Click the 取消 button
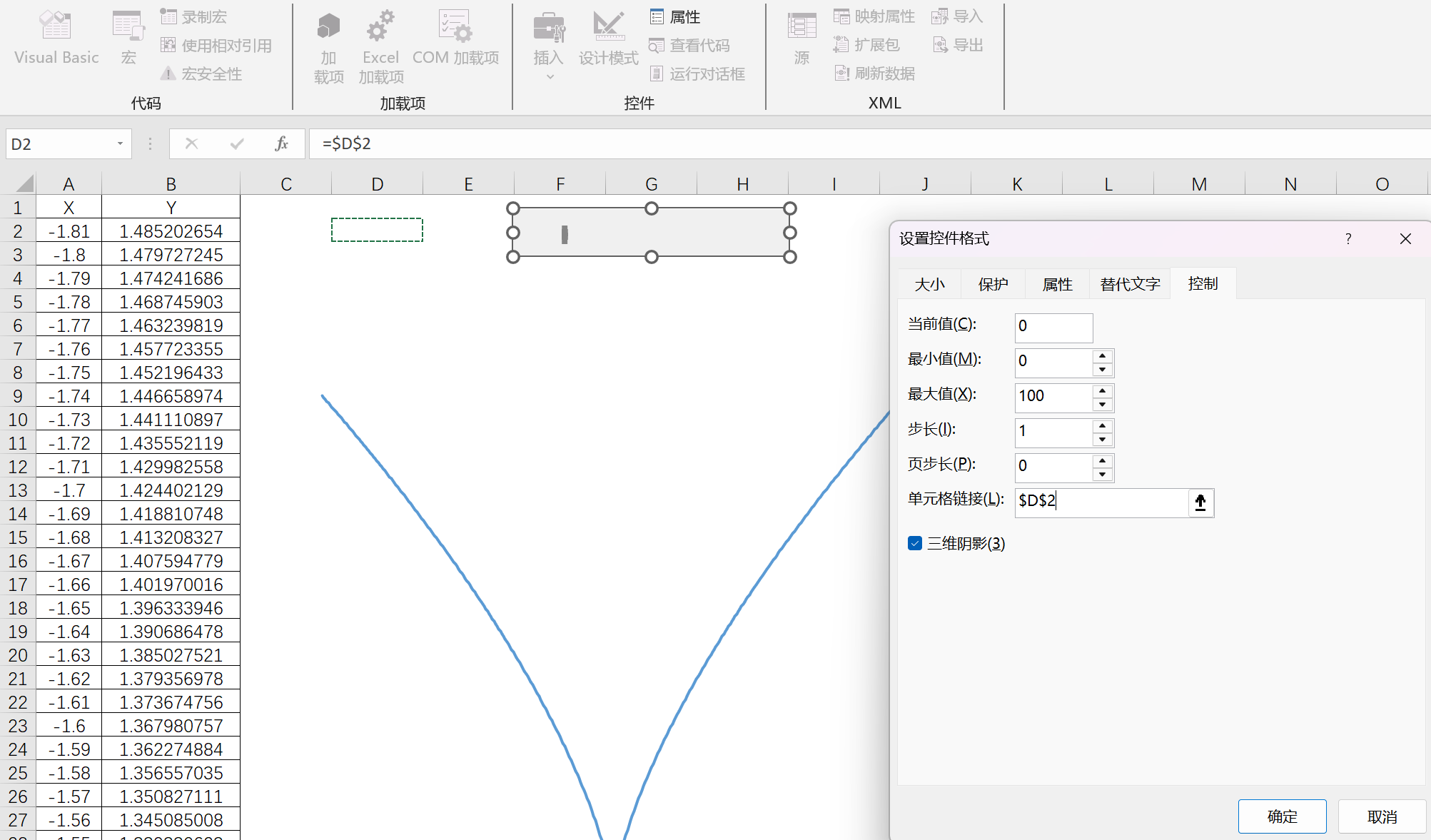The height and width of the screenshot is (840, 1431). [x=1382, y=816]
